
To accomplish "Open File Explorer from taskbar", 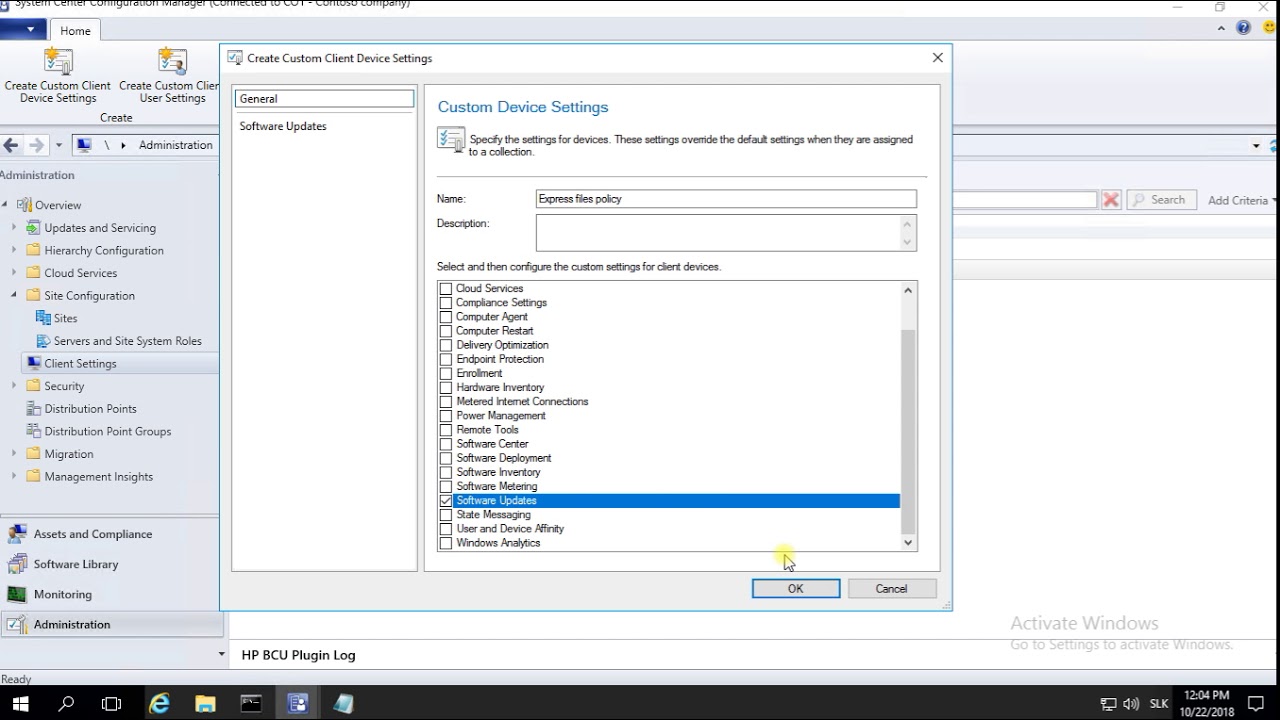I will (205, 703).
